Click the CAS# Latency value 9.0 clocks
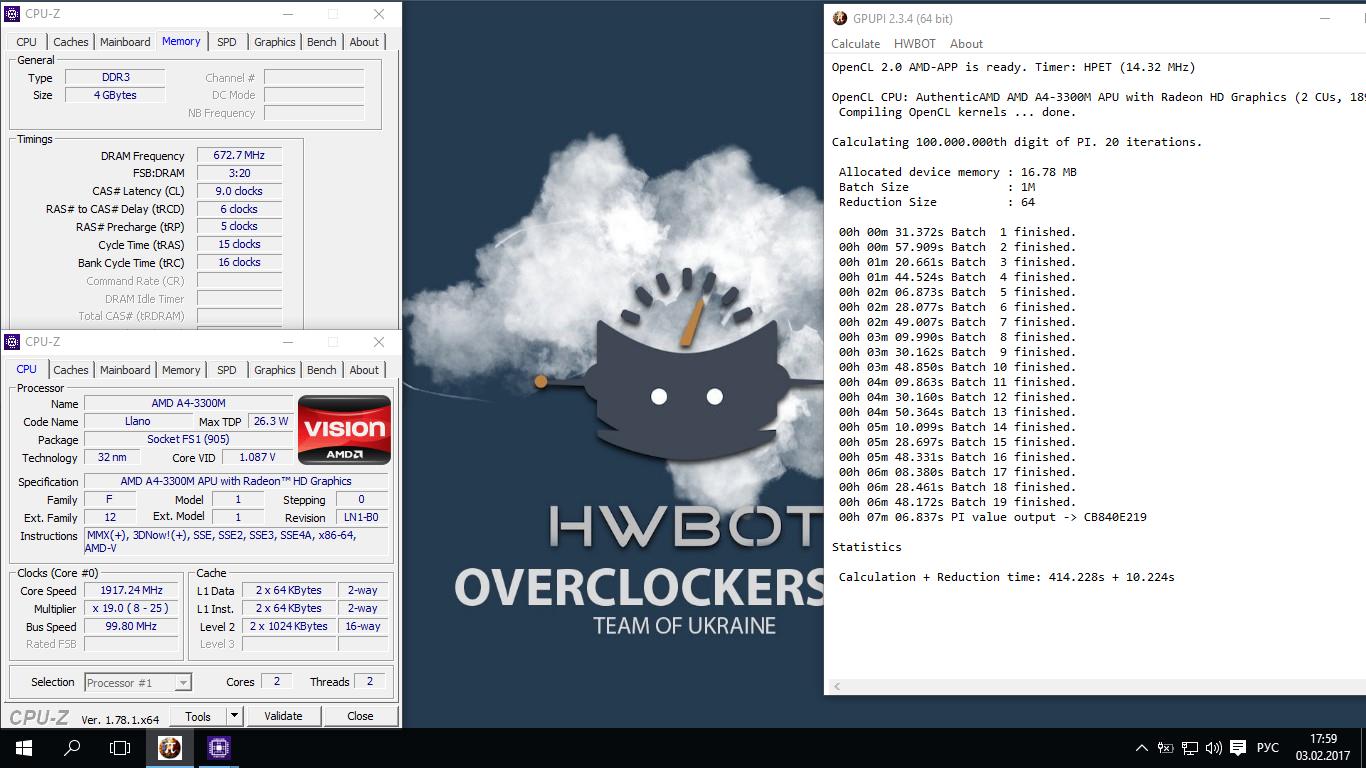This screenshot has width=1366, height=768. point(239,191)
